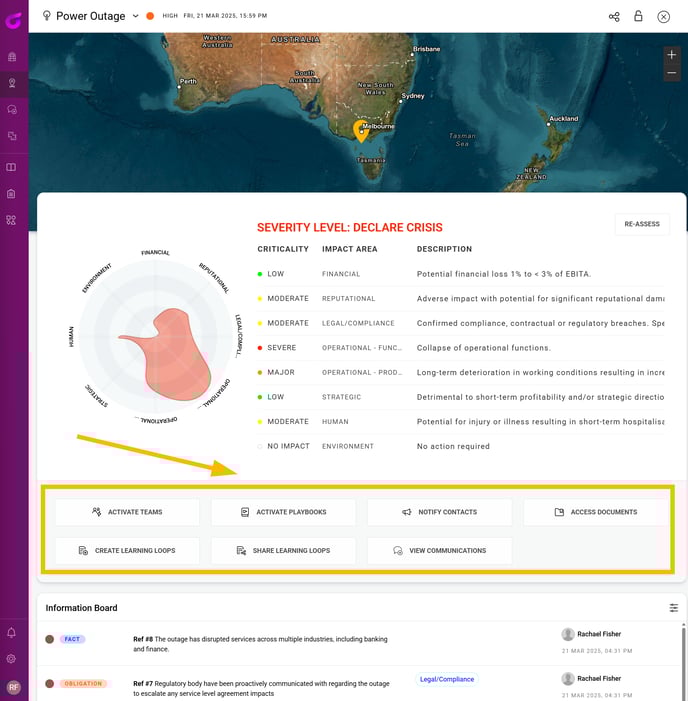Click the Auckland label on map
Viewport: 688px width, 701px height.
564,118
